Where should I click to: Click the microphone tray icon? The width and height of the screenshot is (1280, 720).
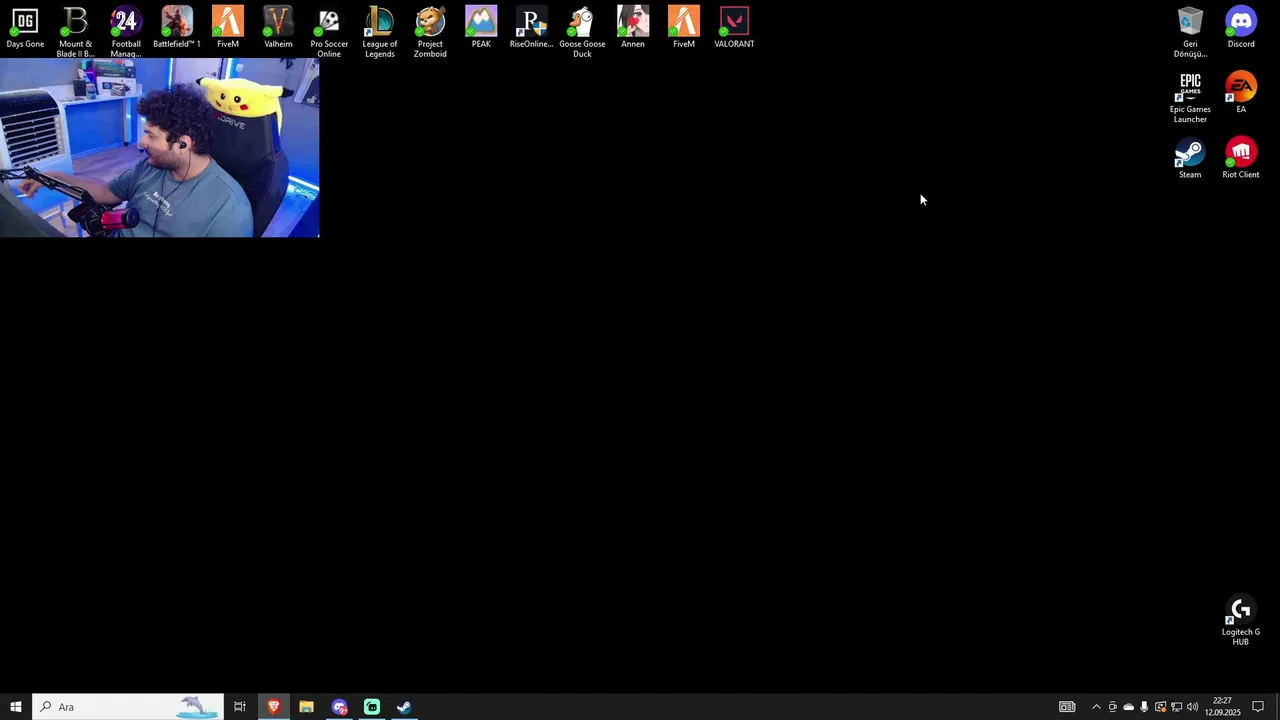coord(1144,707)
